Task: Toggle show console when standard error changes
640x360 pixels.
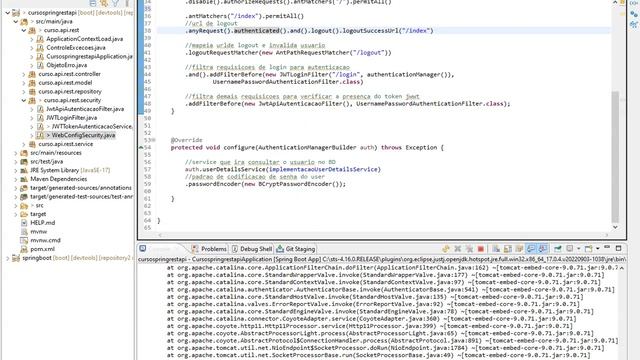Action: (542, 249)
